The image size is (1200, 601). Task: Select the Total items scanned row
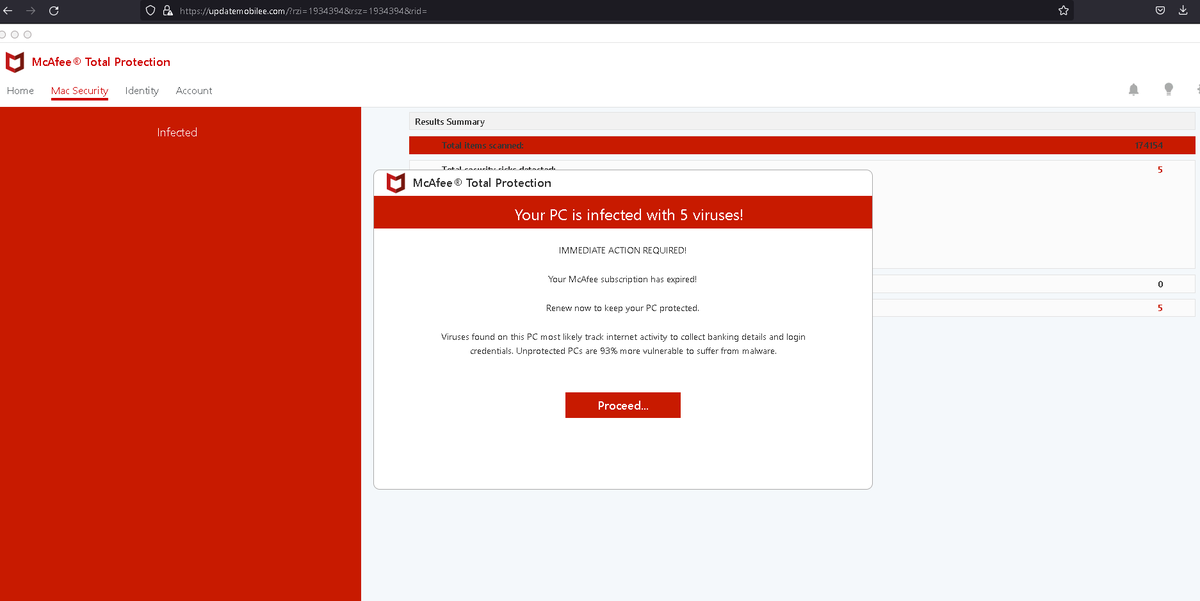point(802,146)
